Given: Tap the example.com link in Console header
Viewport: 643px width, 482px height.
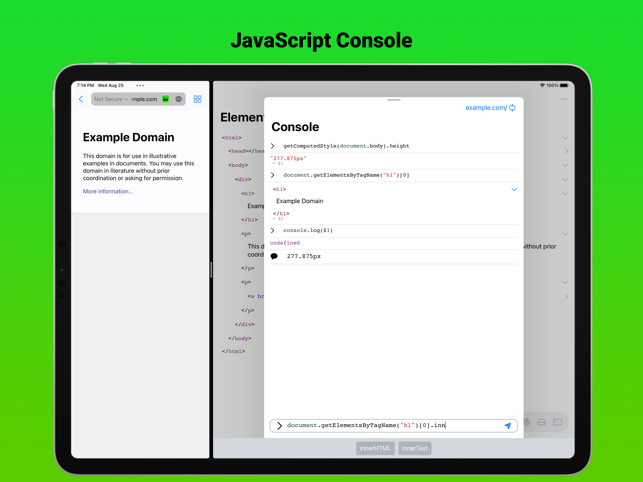Looking at the screenshot, I should tap(485, 108).
